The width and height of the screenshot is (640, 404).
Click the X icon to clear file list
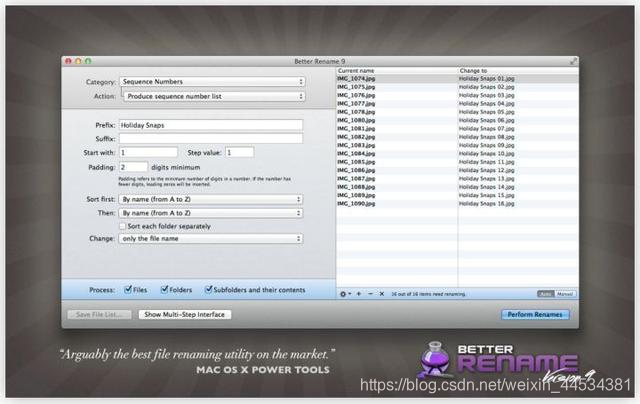pos(382,294)
